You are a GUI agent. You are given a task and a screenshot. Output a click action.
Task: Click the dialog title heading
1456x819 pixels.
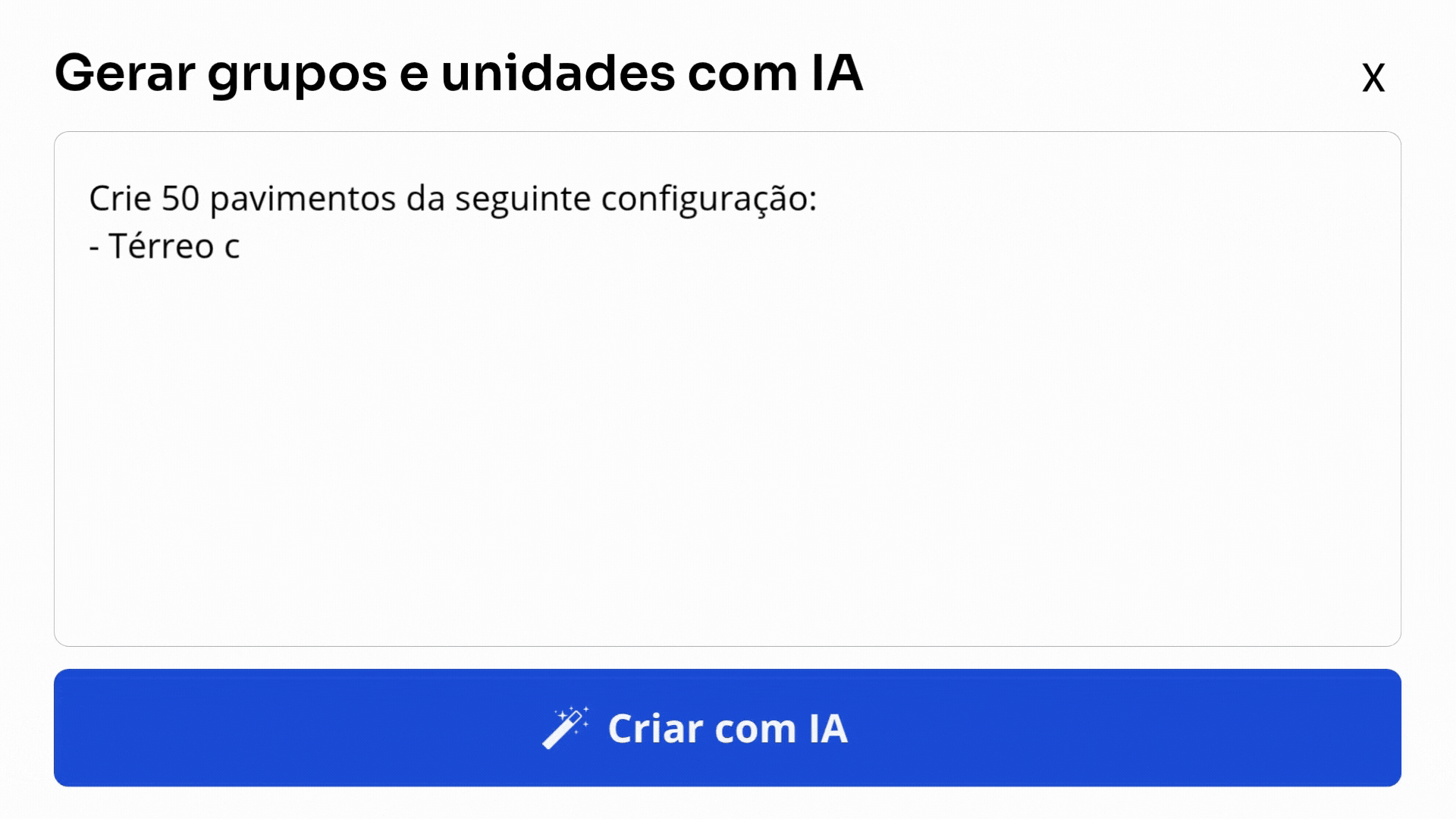coord(458,74)
